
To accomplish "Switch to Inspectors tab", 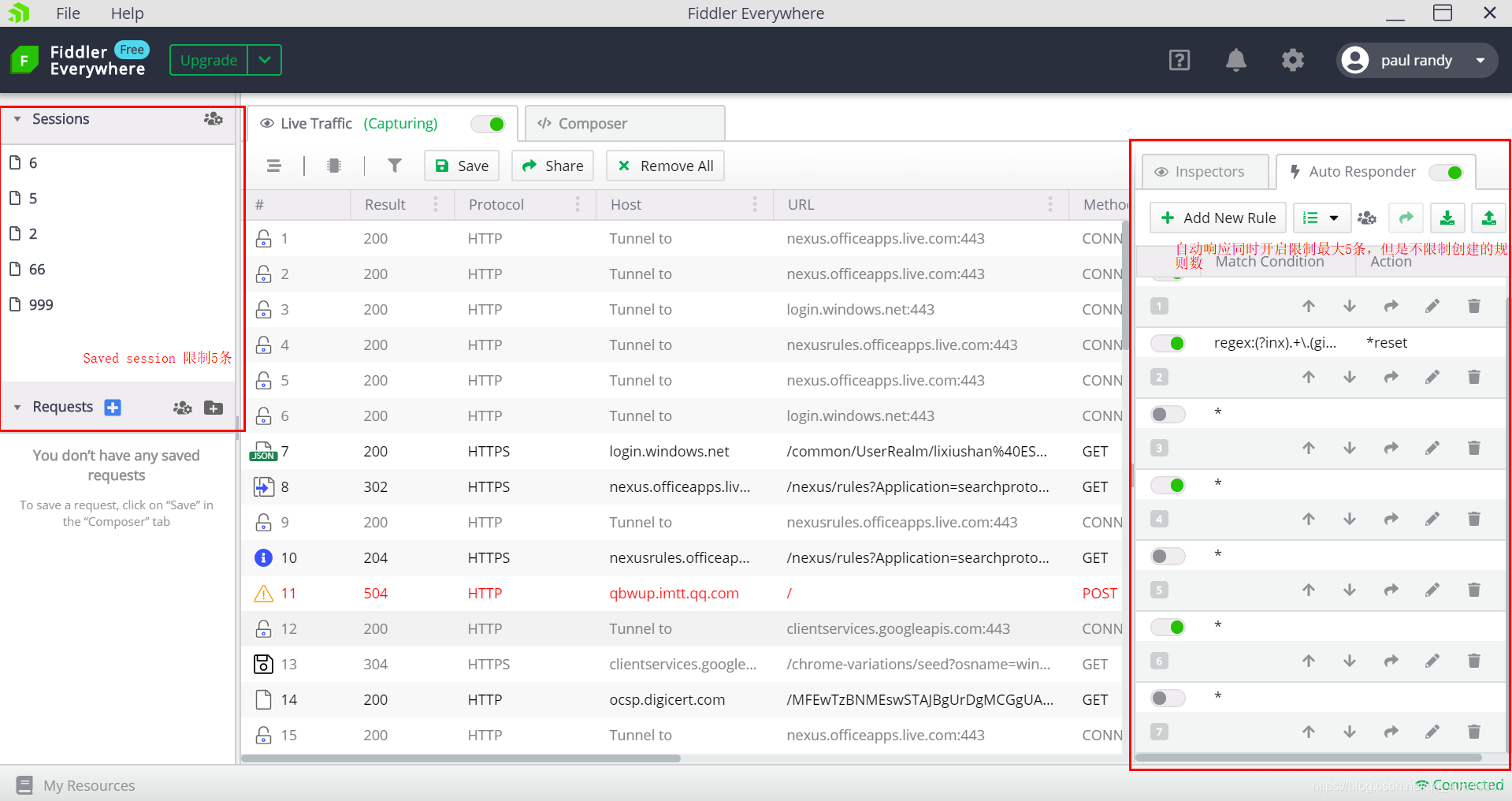I will (1205, 172).
